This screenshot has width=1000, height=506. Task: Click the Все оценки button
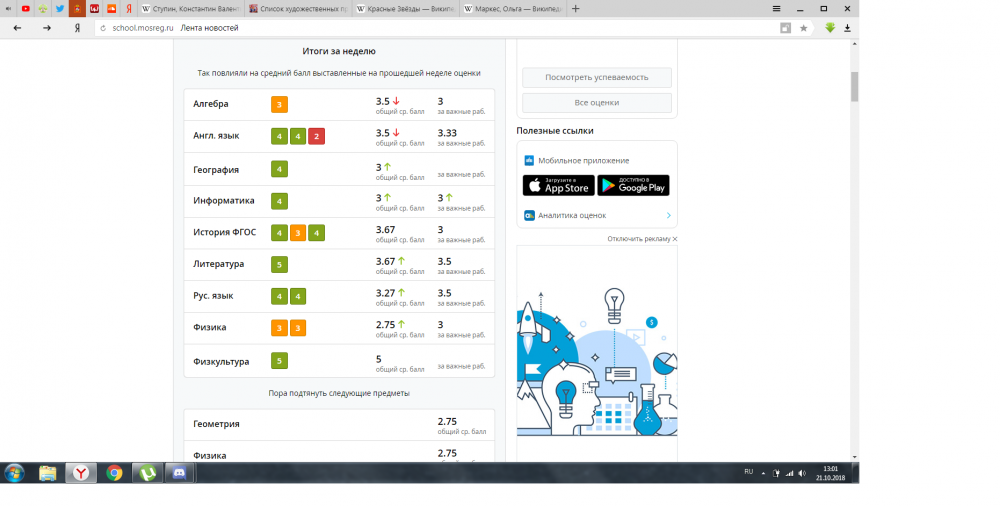pyautogui.click(x=596, y=102)
